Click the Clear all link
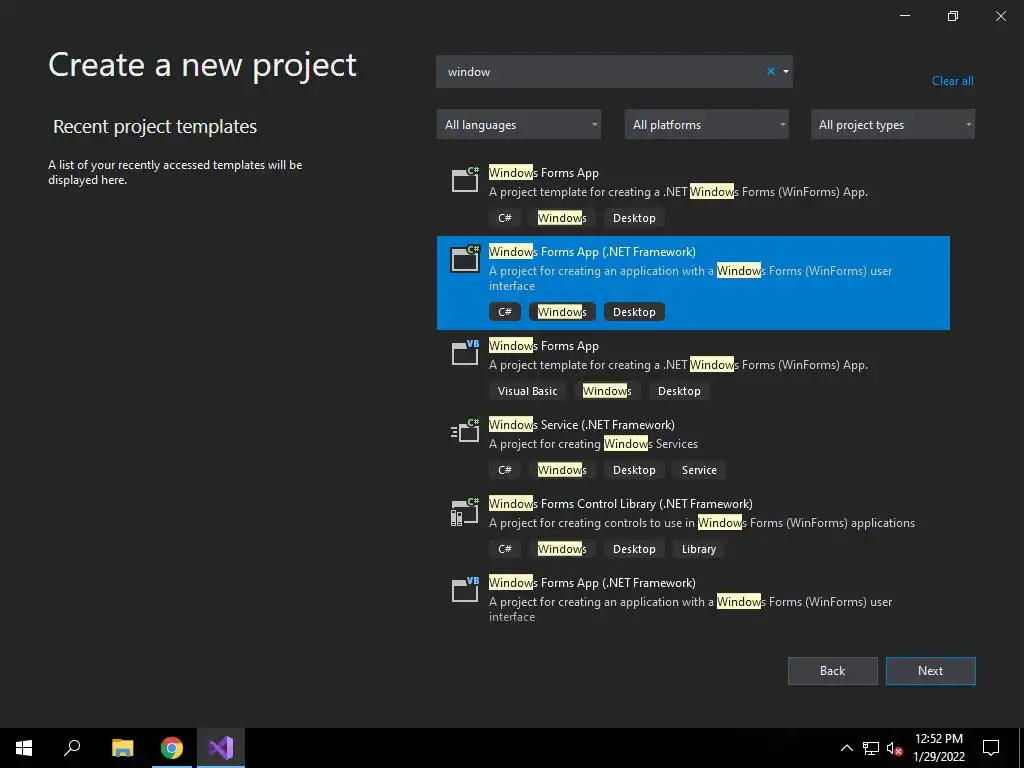Image resolution: width=1024 pixels, height=768 pixels. 952,81
